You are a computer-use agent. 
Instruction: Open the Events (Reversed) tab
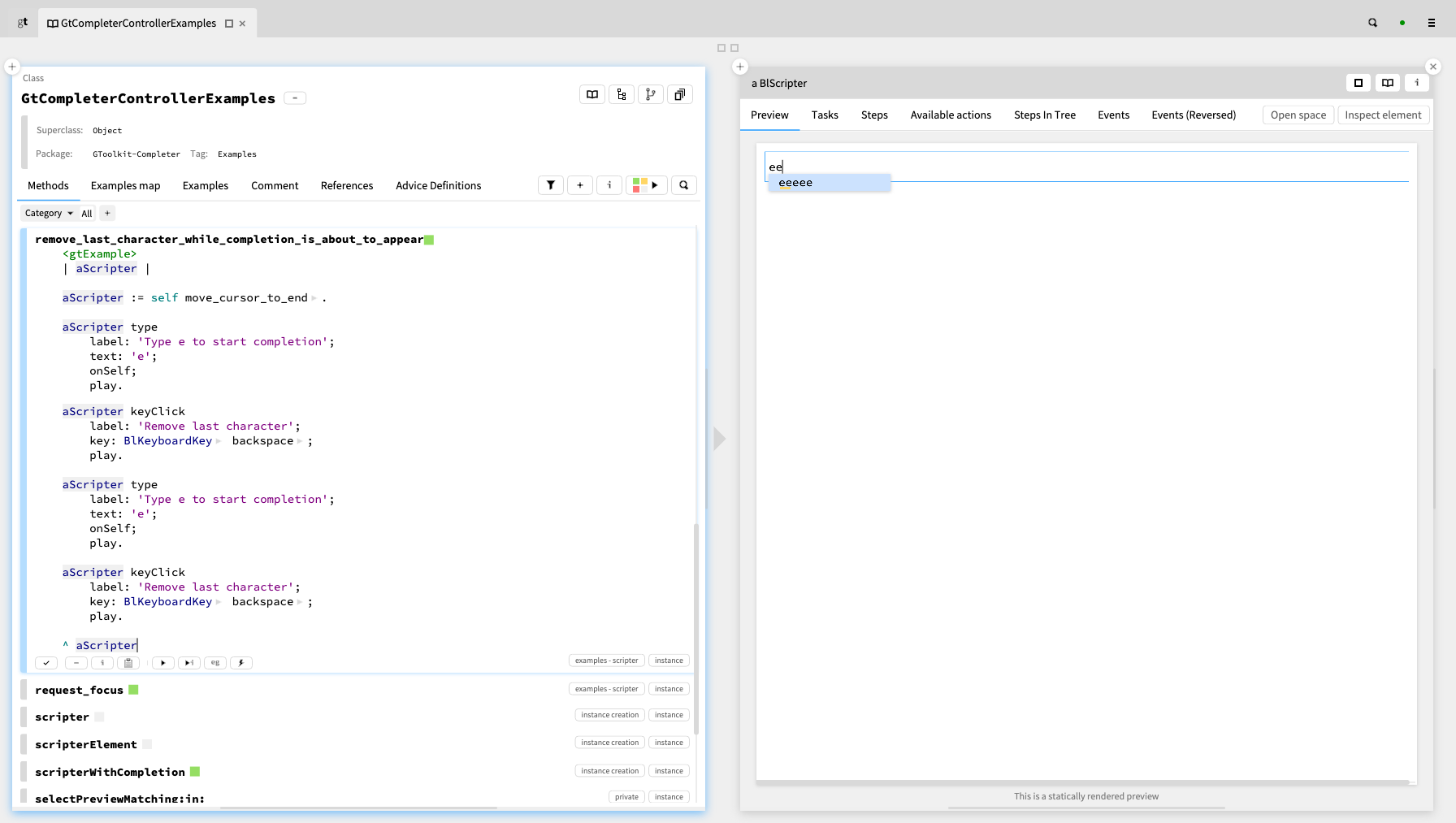(1194, 115)
